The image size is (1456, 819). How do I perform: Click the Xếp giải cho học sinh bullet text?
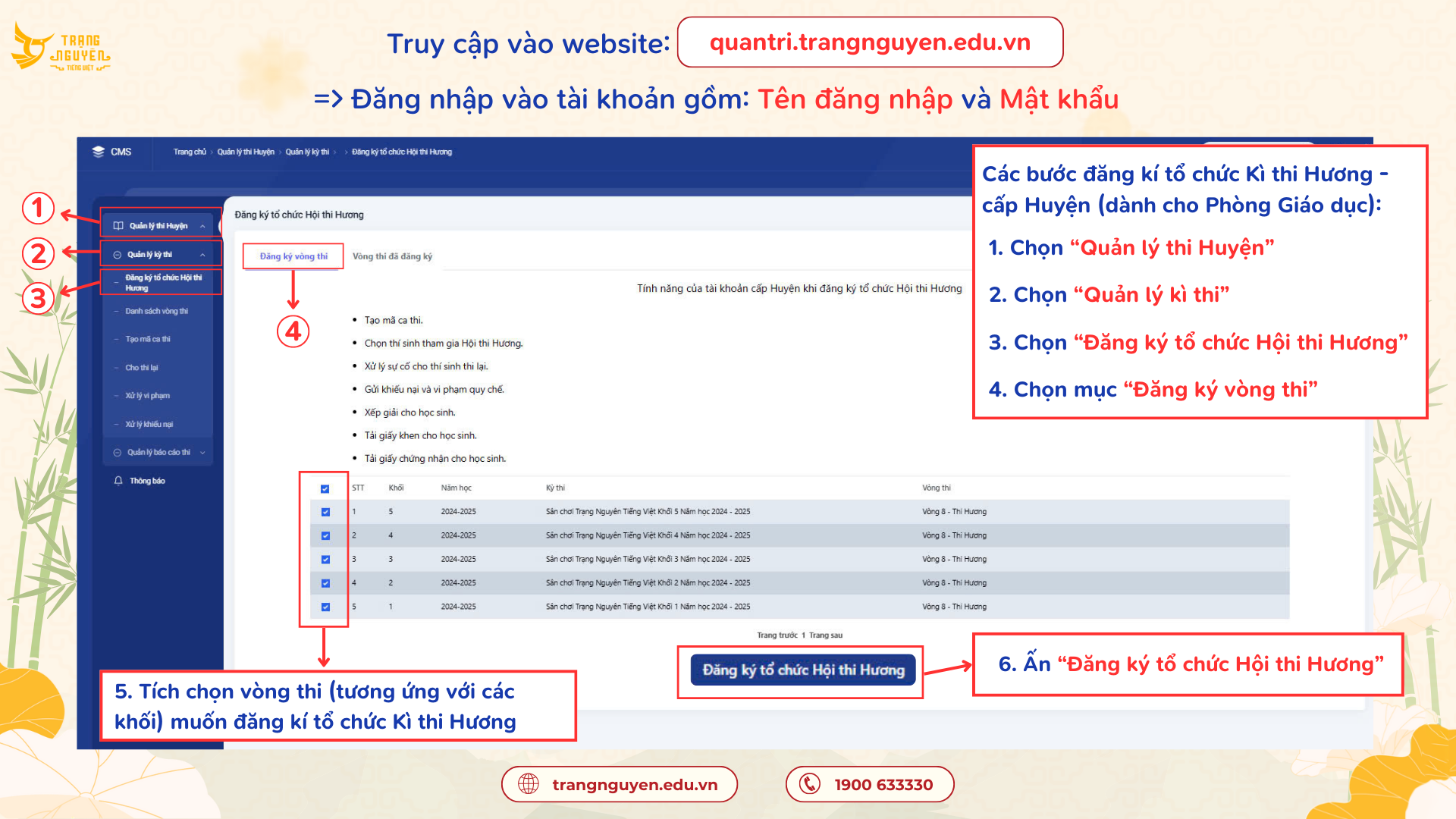[x=409, y=413]
